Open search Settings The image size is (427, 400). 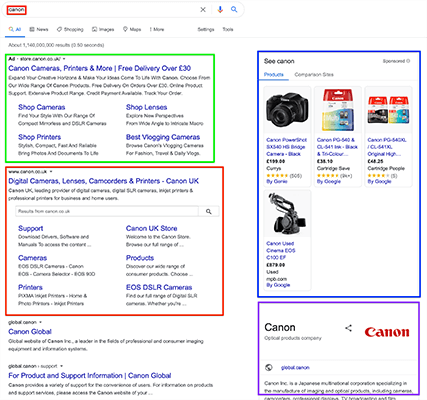tap(206, 29)
